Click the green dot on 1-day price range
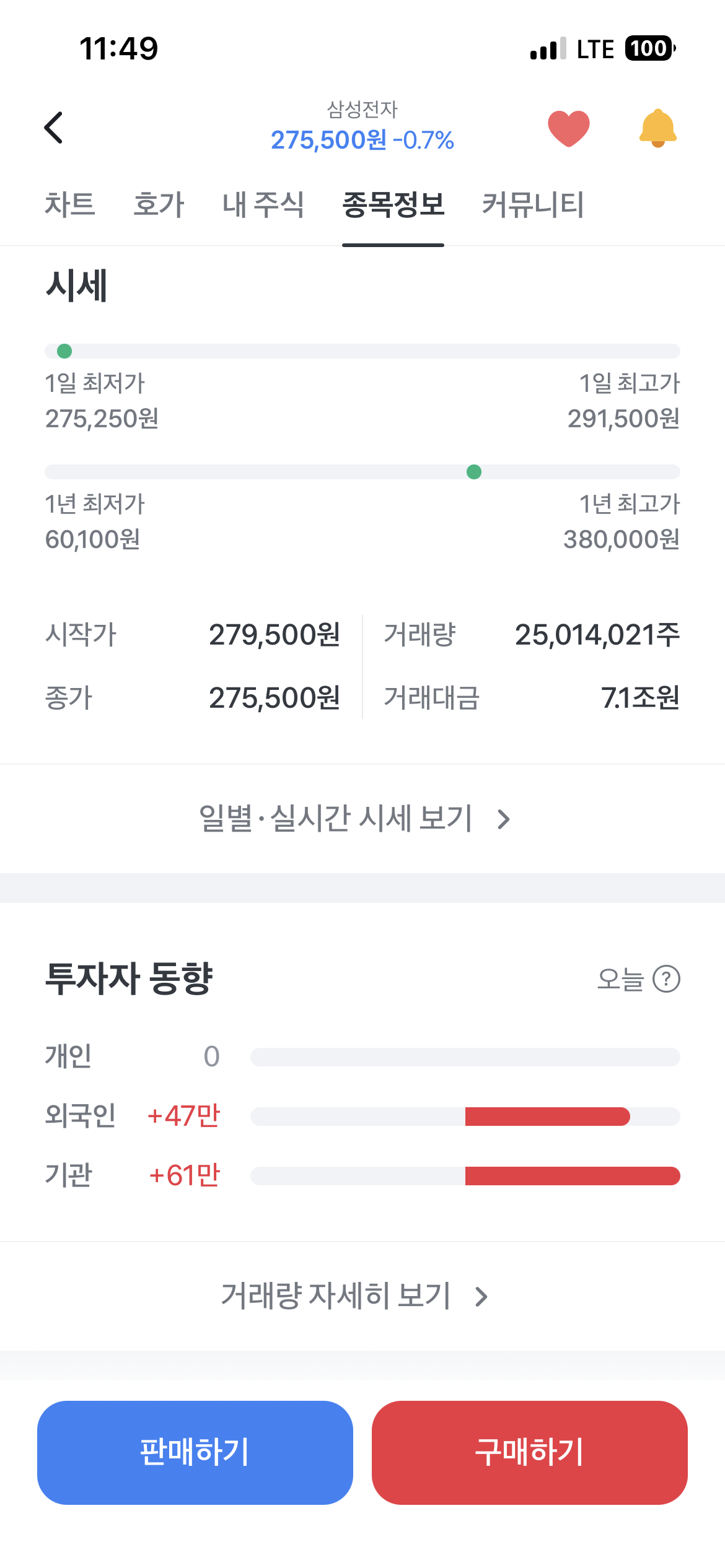This screenshot has height=1568, width=725. tap(64, 351)
